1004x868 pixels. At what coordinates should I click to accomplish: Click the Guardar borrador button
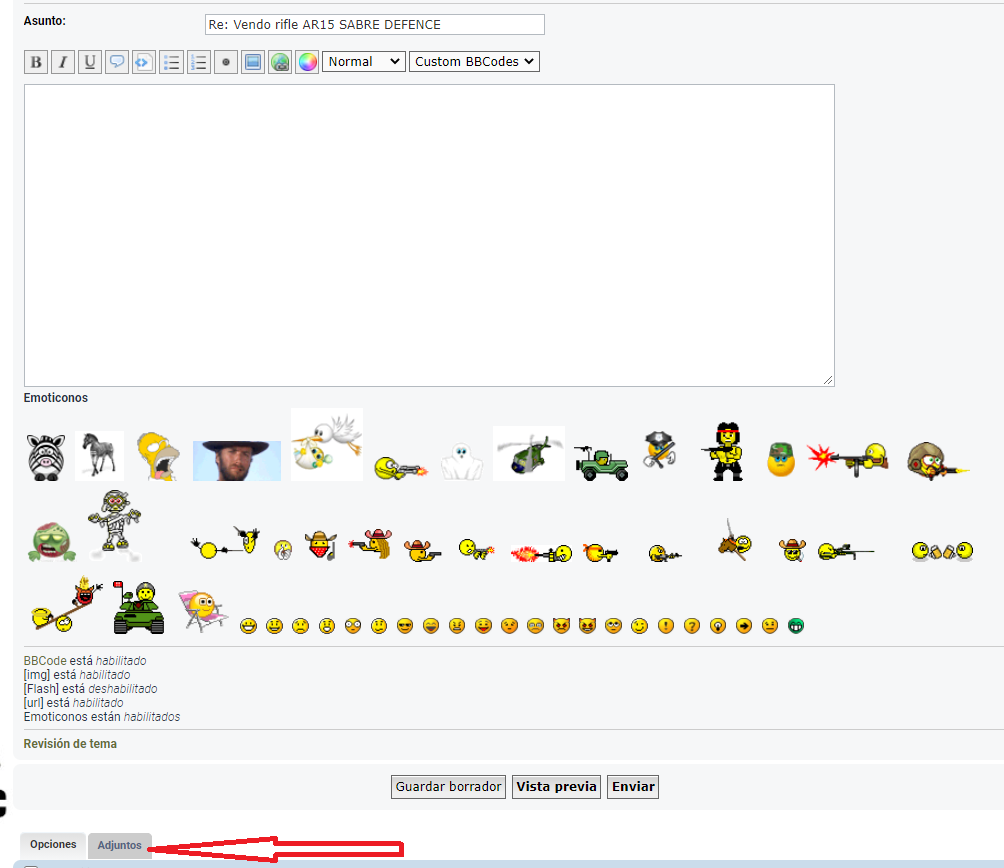[x=448, y=787]
